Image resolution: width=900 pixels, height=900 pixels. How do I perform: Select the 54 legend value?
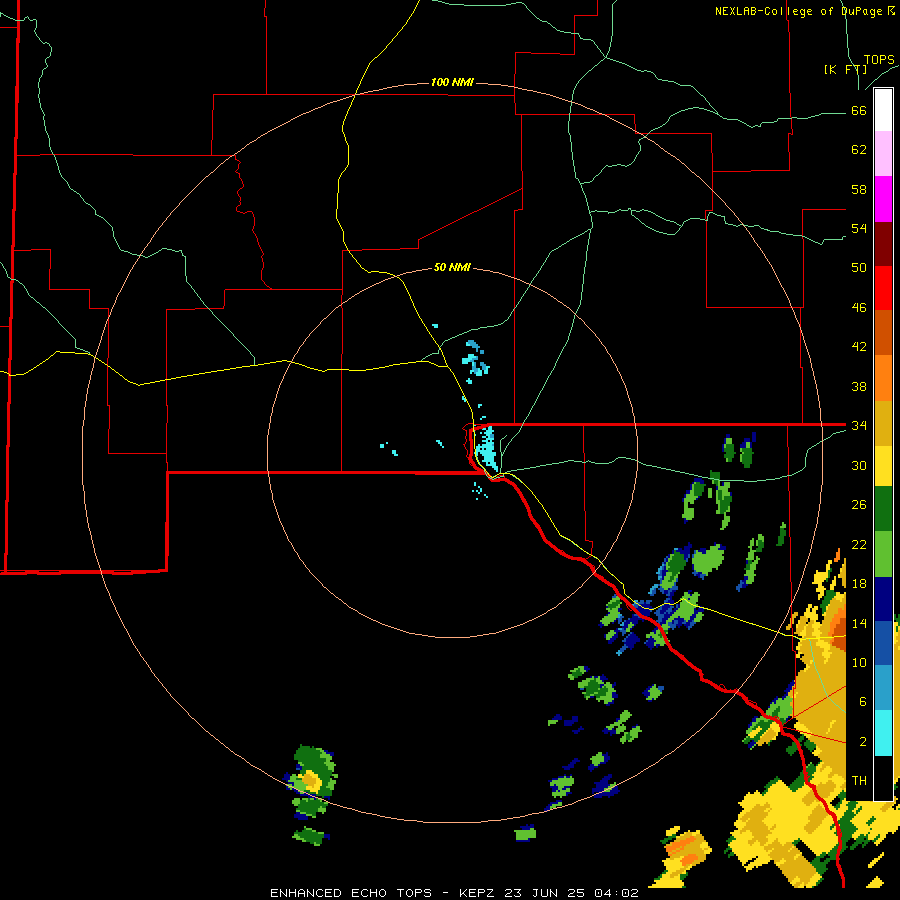(x=859, y=228)
